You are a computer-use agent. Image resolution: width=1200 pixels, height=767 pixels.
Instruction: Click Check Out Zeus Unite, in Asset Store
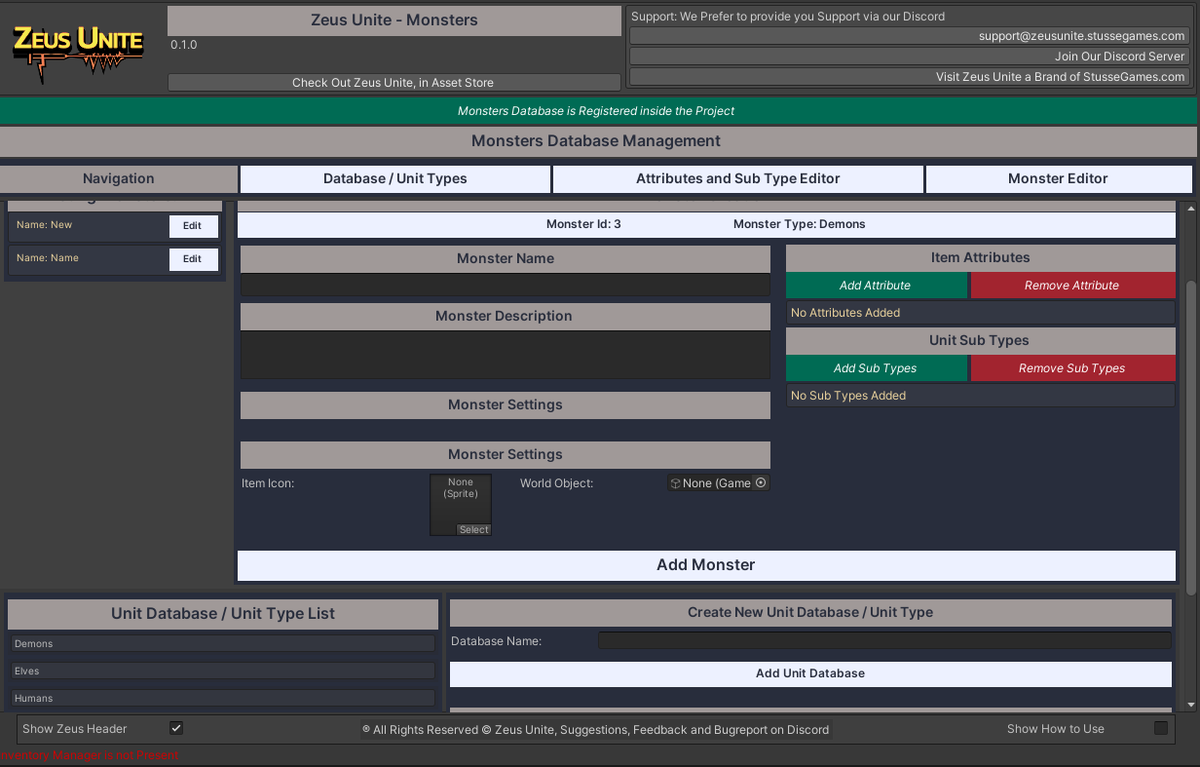coord(393,83)
